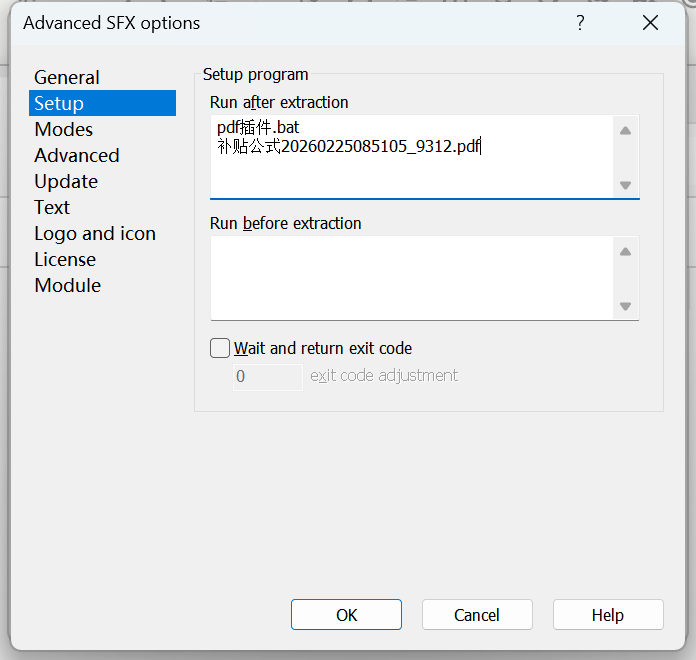Click the Run before extraction text box
Image resolution: width=696 pixels, height=660 pixels.
[410, 277]
